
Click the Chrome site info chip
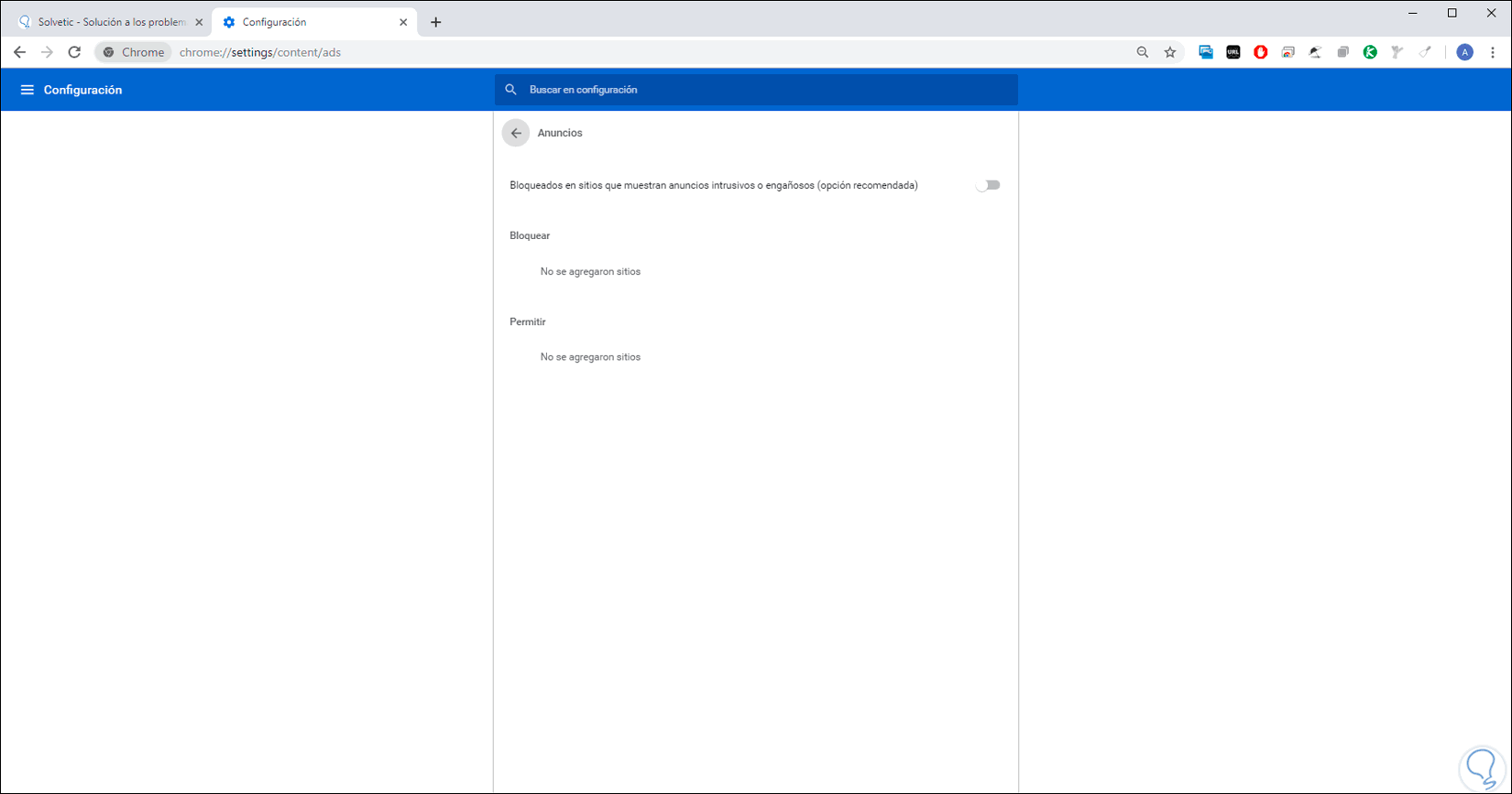pos(134,52)
